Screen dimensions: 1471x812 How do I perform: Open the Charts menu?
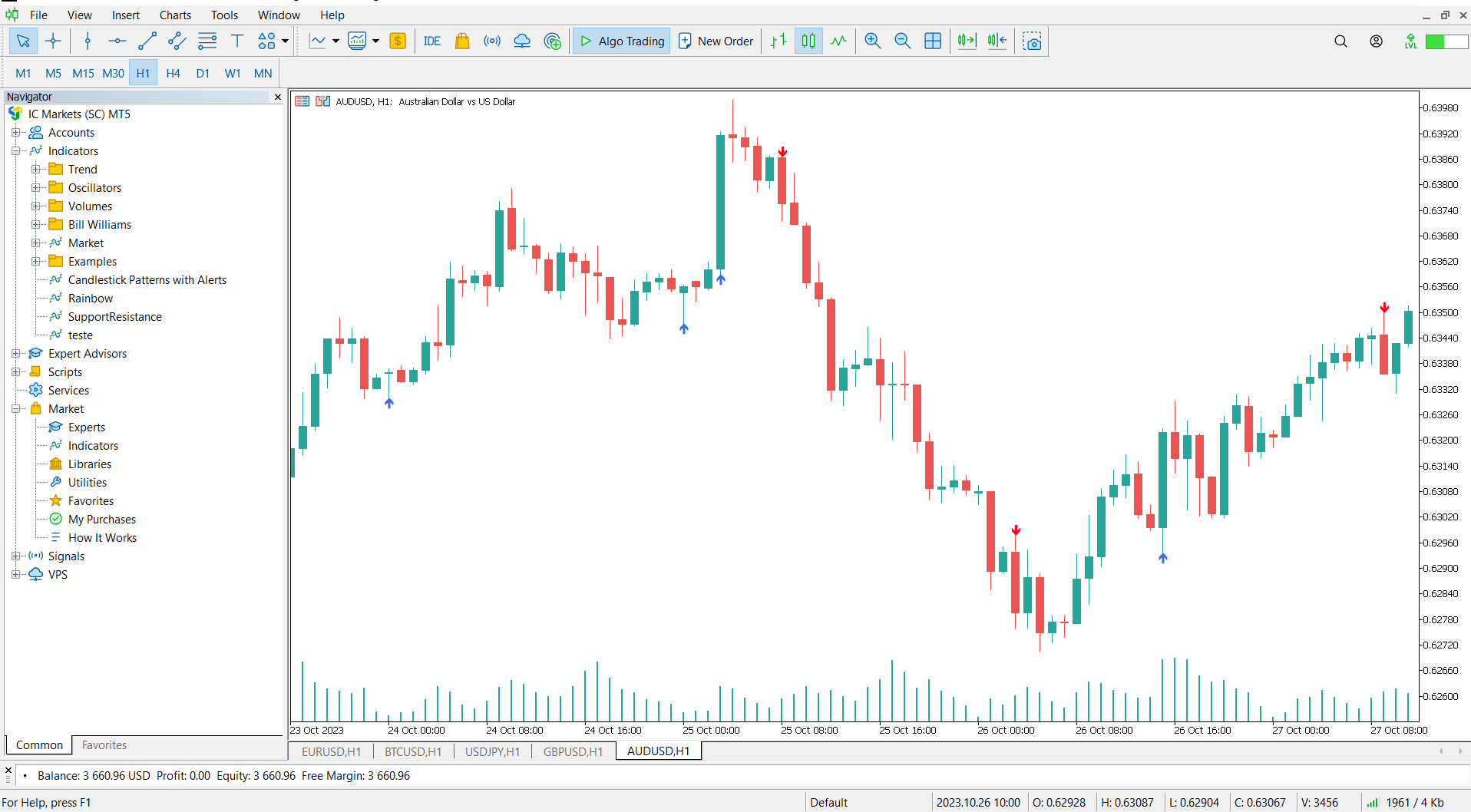[175, 15]
